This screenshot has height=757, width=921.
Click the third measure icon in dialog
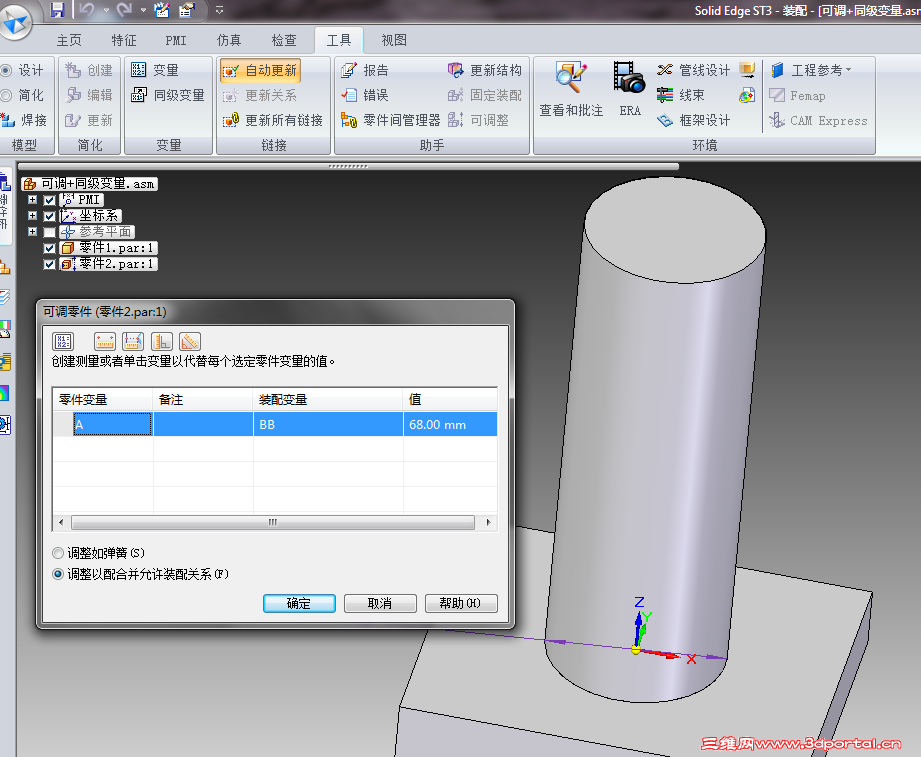162,341
